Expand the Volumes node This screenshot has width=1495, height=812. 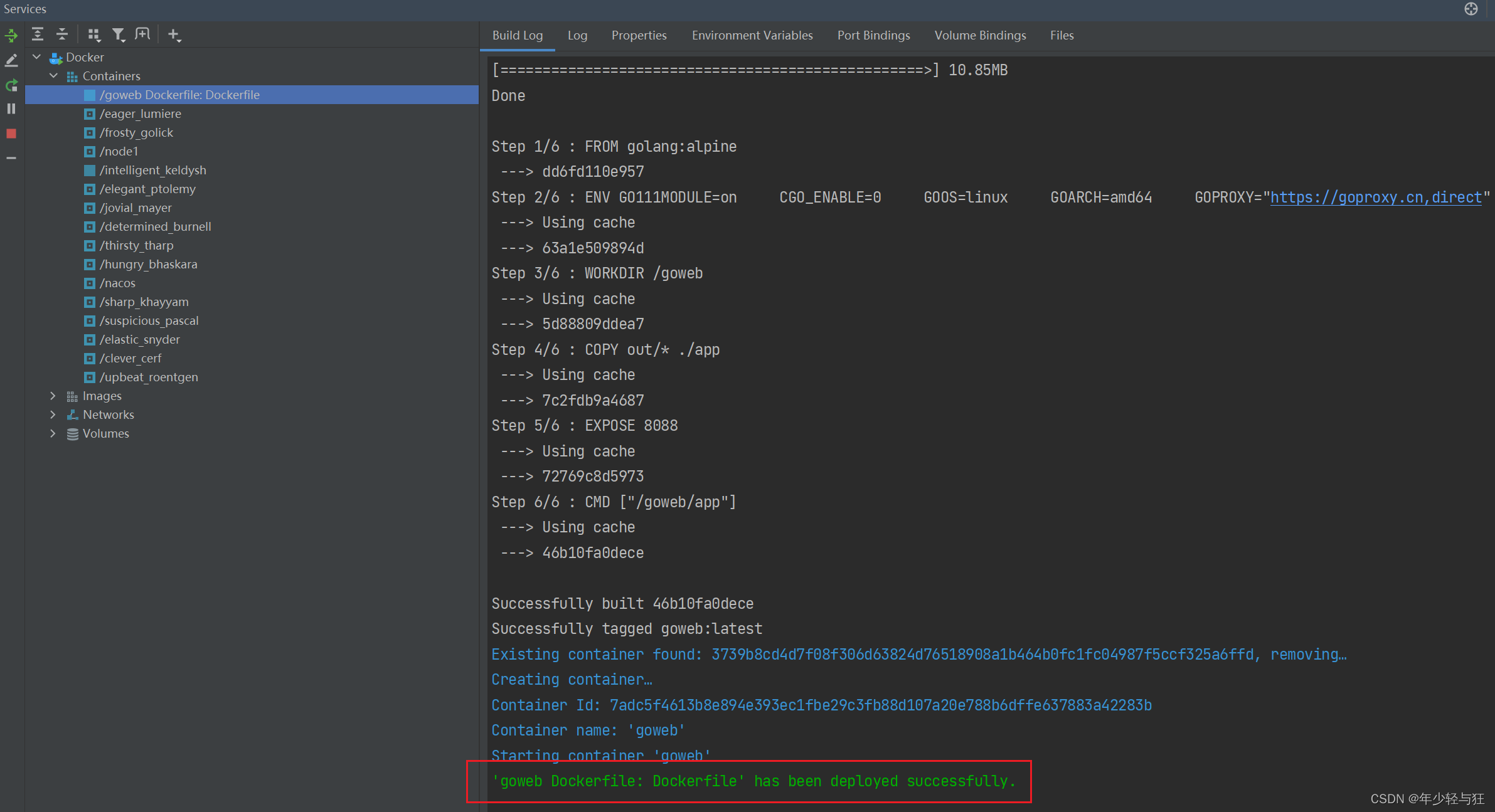(x=53, y=433)
